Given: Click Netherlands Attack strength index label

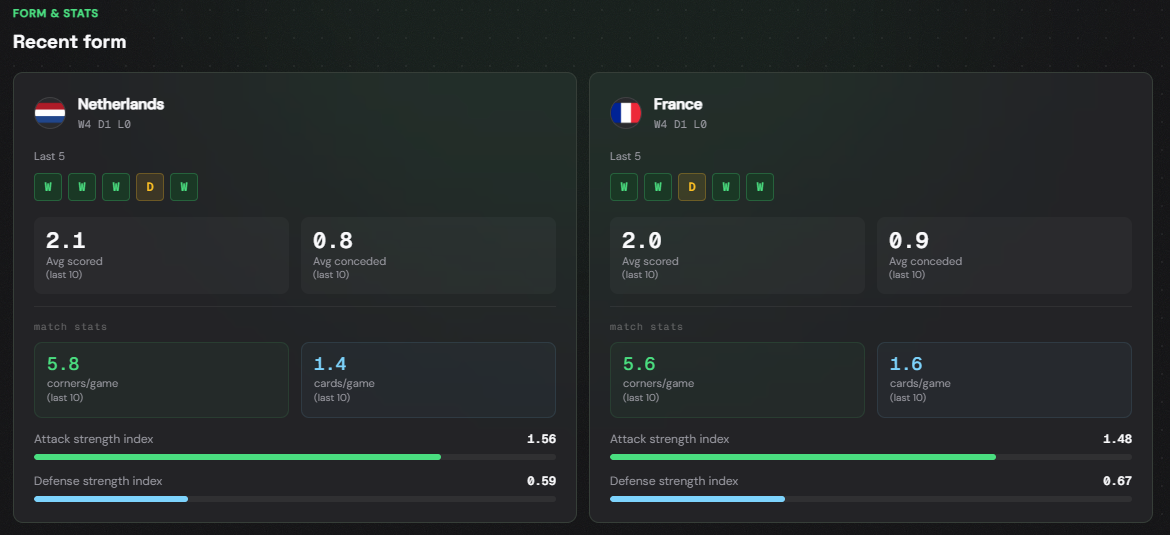Looking at the screenshot, I should (x=94, y=439).
